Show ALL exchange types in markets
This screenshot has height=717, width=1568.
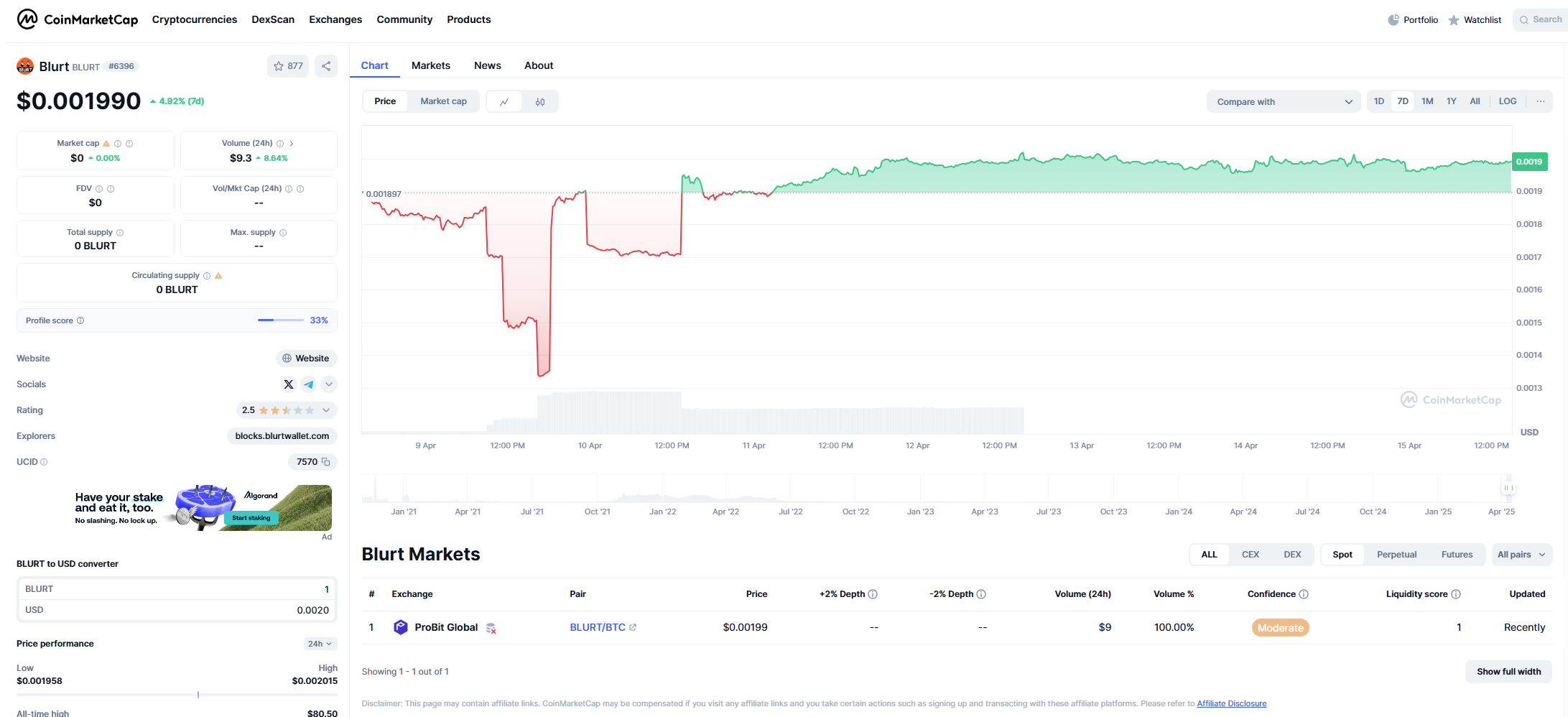click(x=1210, y=555)
